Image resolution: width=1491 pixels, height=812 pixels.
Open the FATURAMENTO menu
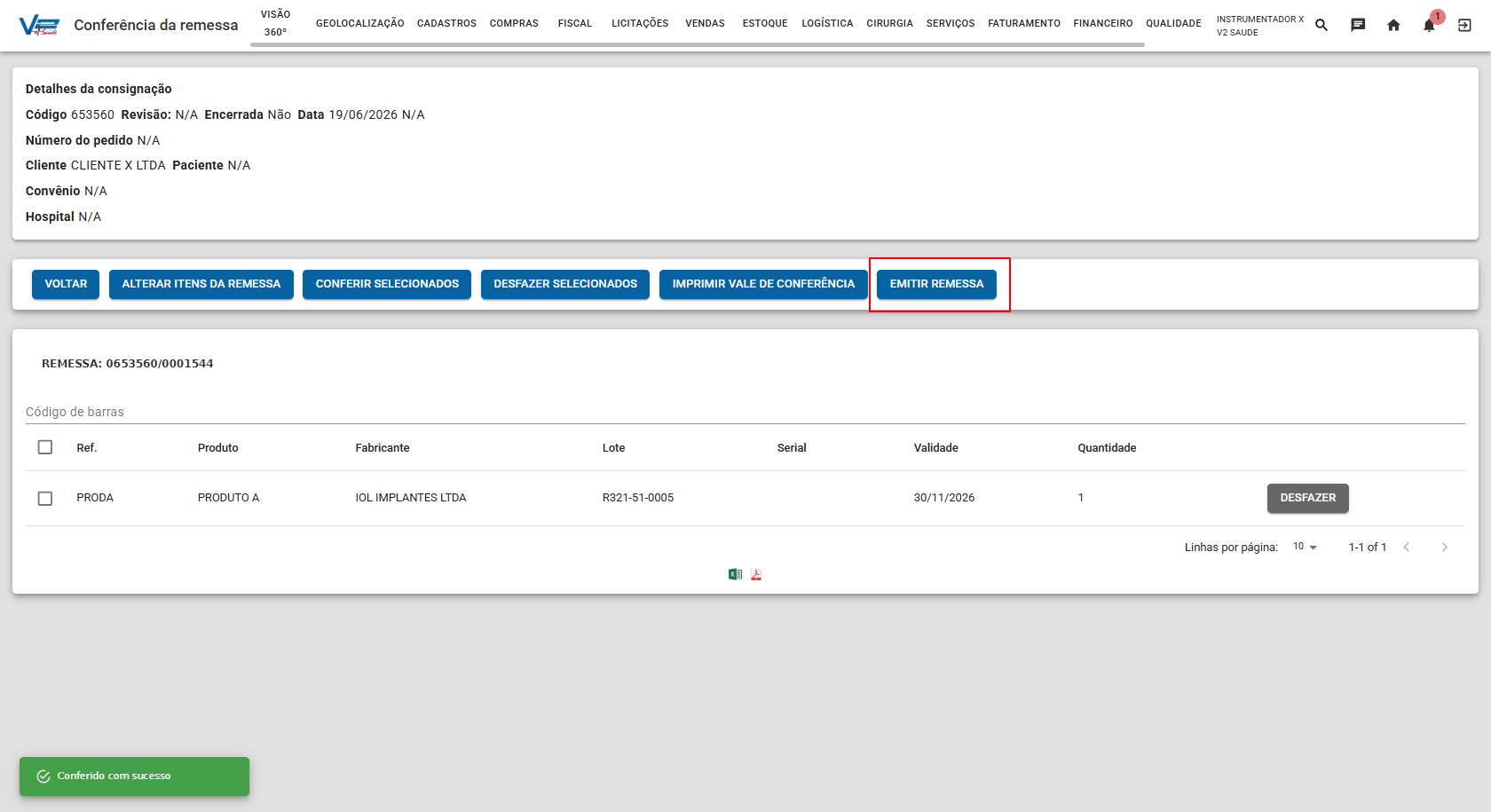coord(1024,23)
